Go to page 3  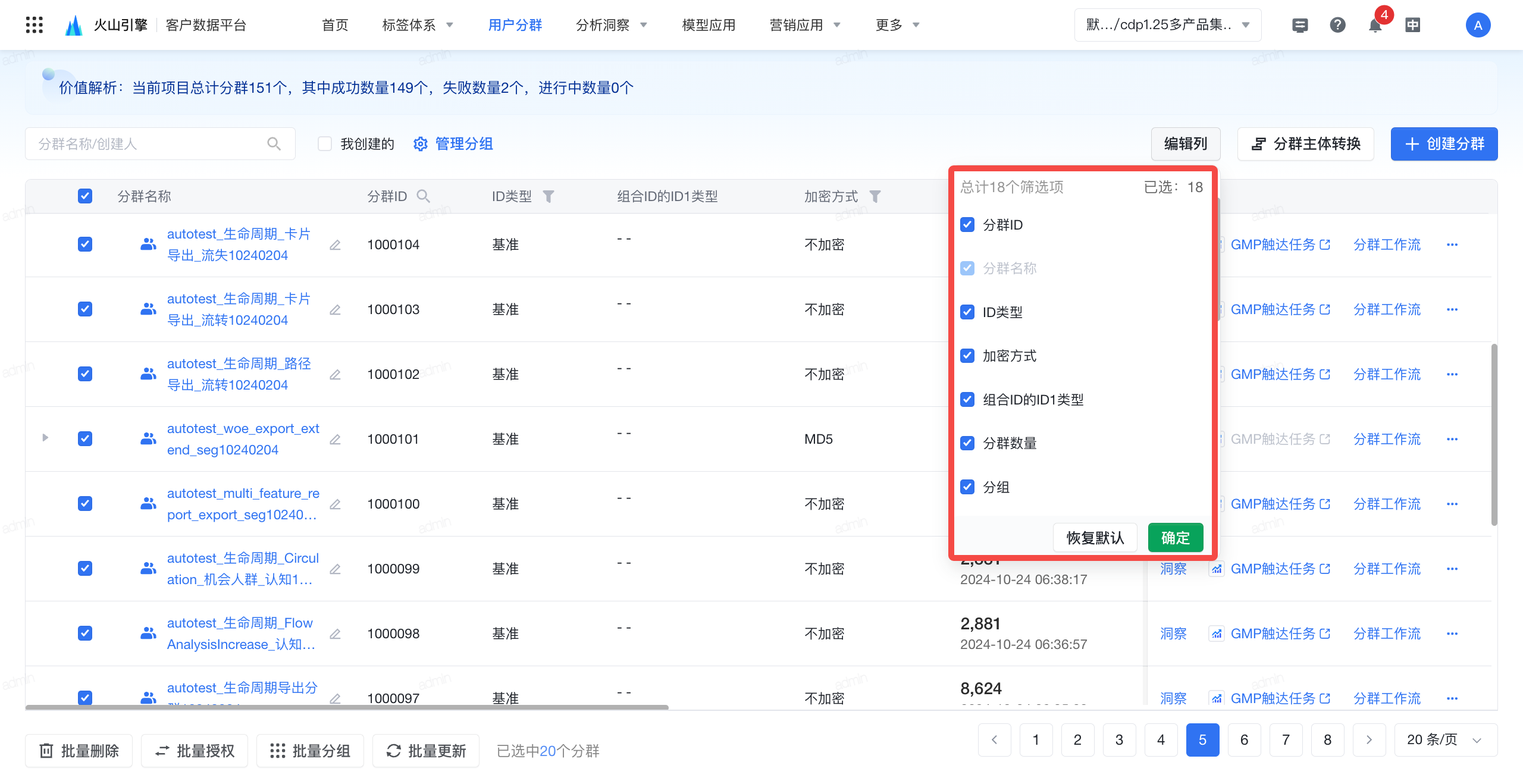[1119, 739]
